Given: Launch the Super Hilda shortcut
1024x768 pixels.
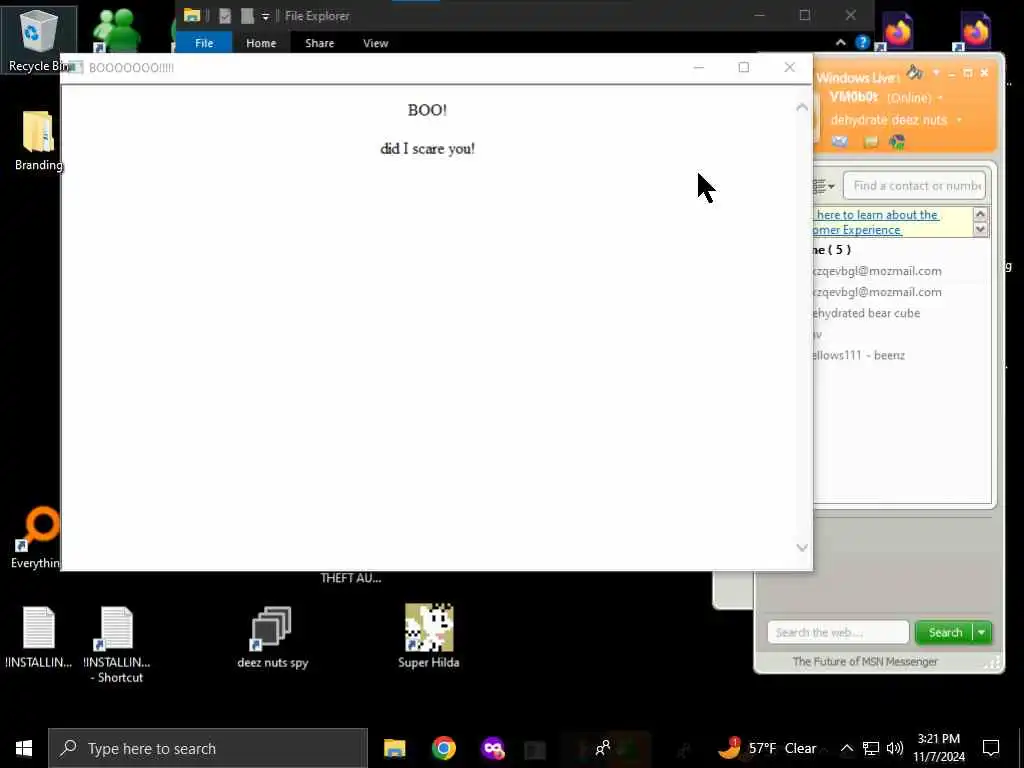Looking at the screenshot, I should coord(428,635).
